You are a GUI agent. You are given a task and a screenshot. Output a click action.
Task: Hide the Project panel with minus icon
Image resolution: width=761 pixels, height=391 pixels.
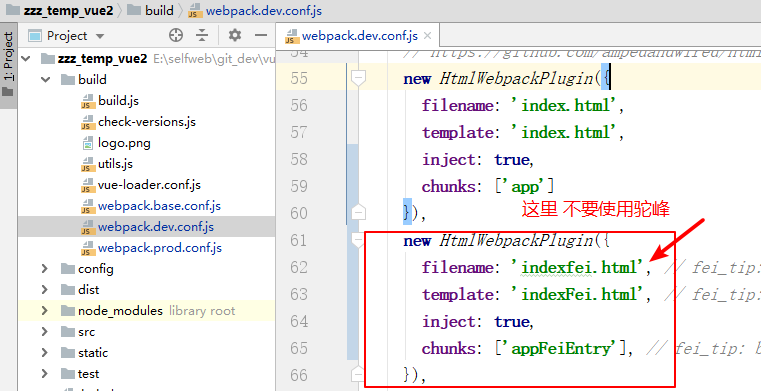coord(261,35)
